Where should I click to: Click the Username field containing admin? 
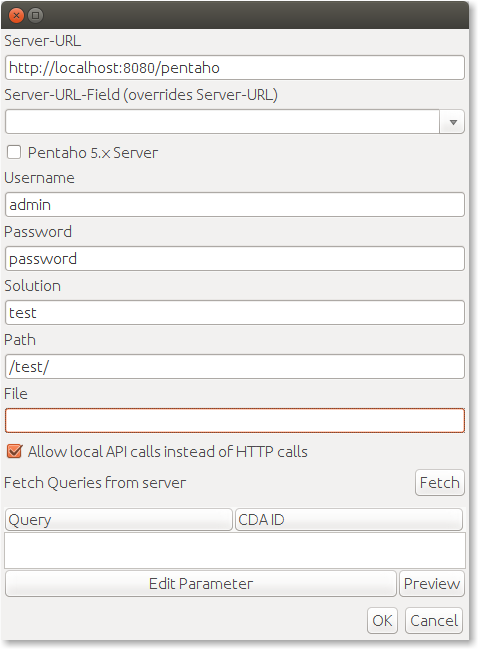(x=235, y=204)
